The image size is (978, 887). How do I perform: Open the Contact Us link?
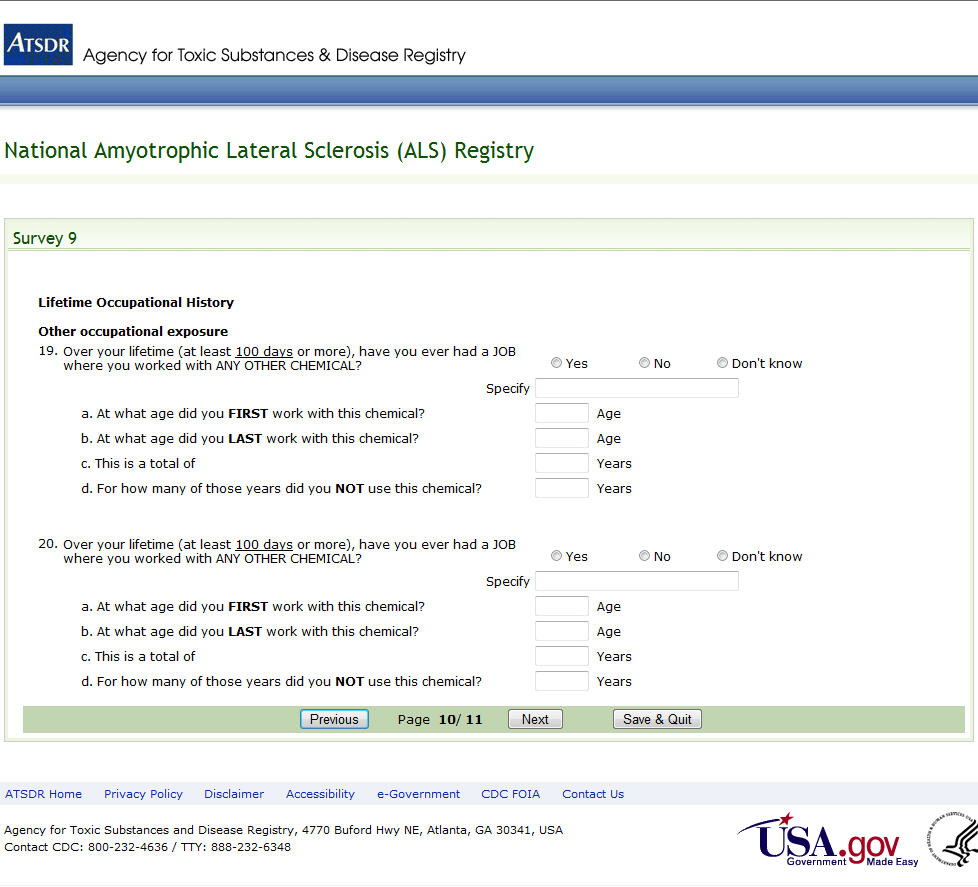592,794
